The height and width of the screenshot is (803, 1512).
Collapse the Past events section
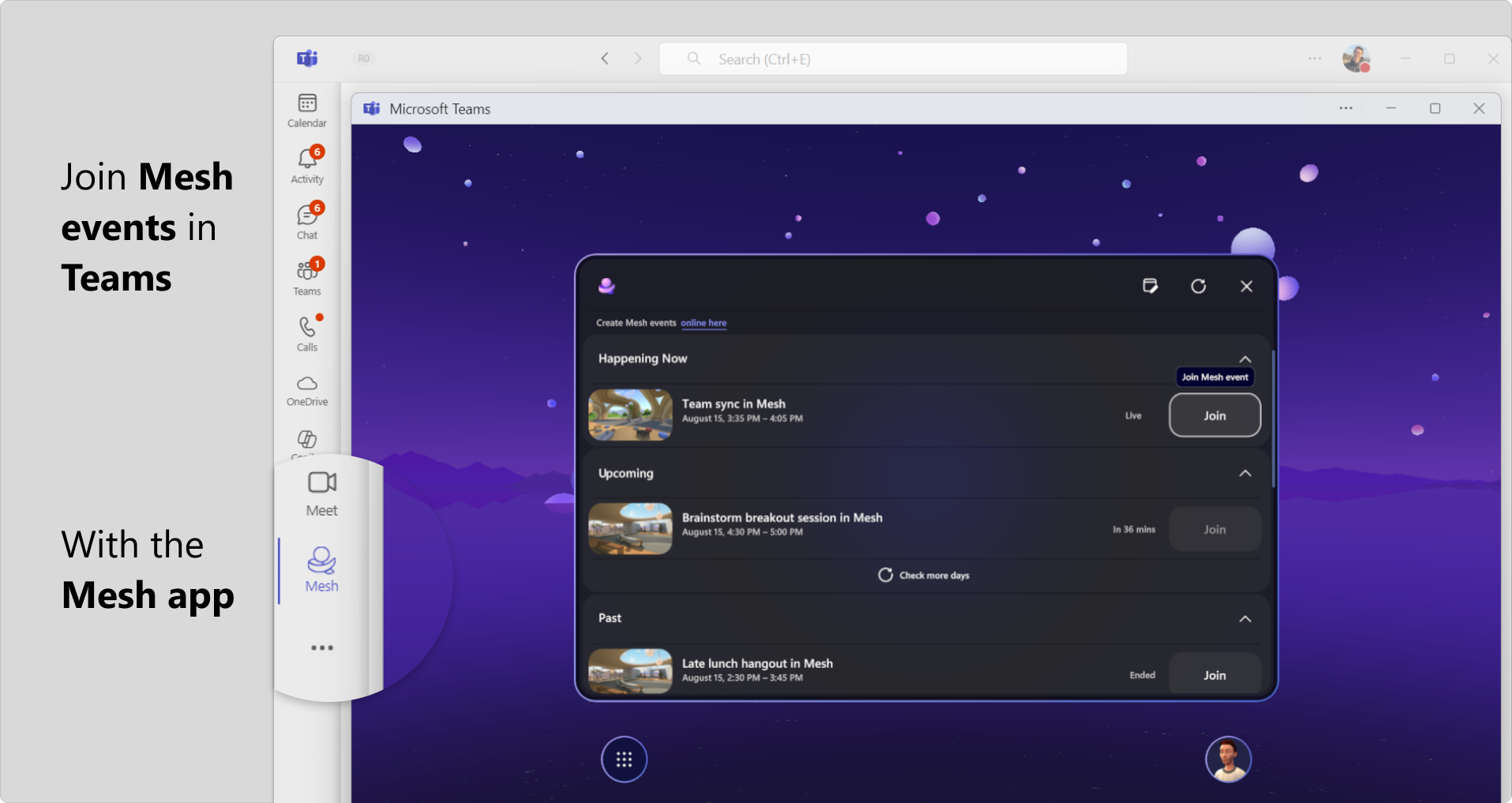point(1246,619)
